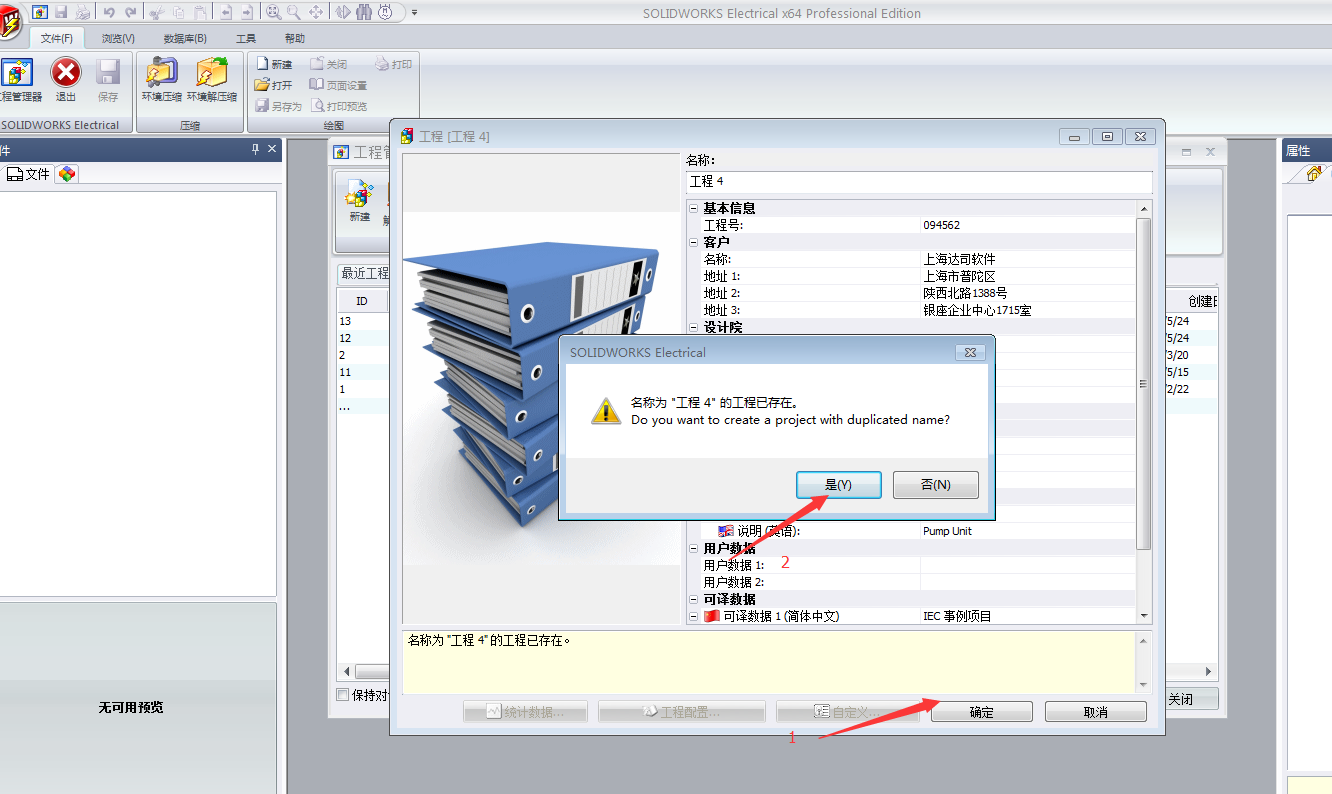The height and width of the screenshot is (794, 1332).
Task: Click 确定 button in project dialog
Action: [x=982, y=712]
